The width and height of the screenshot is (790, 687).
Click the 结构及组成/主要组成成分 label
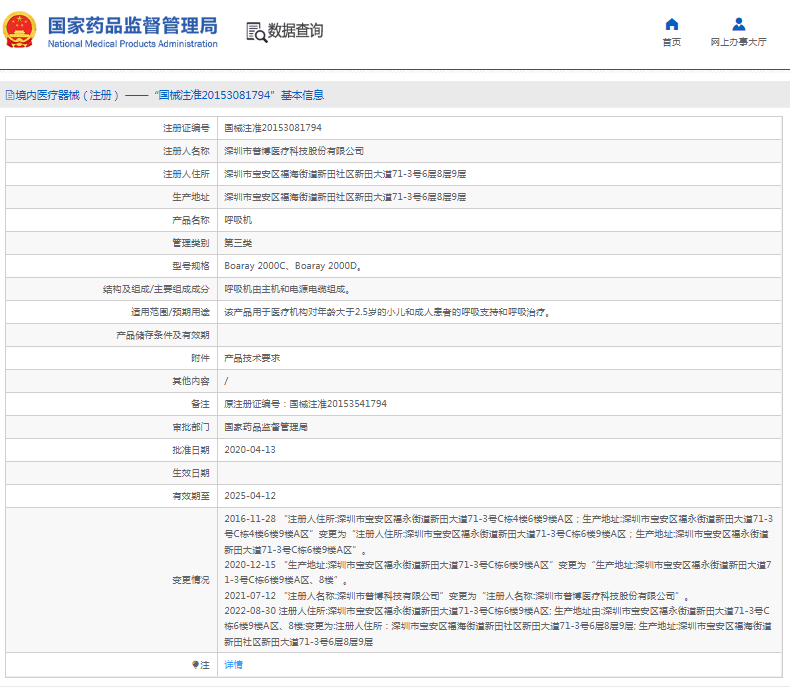(x=156, y=289)
